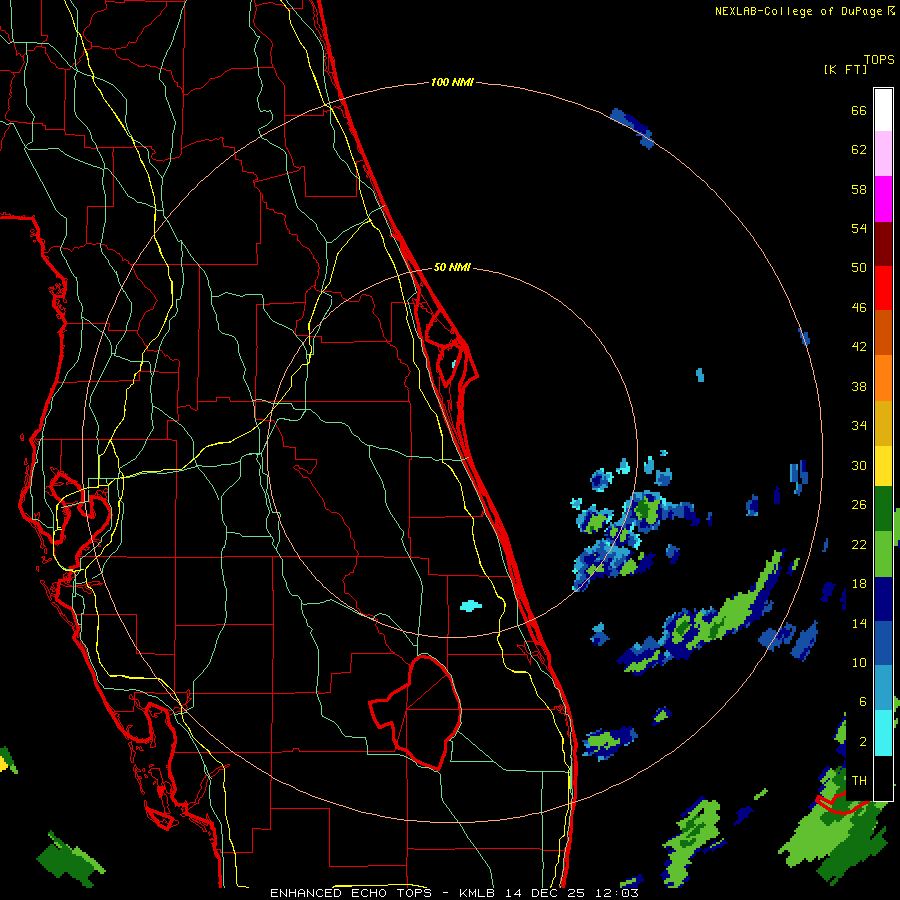Select the cyan legend swatch
The image size is (900, 900).
(883, 733)
